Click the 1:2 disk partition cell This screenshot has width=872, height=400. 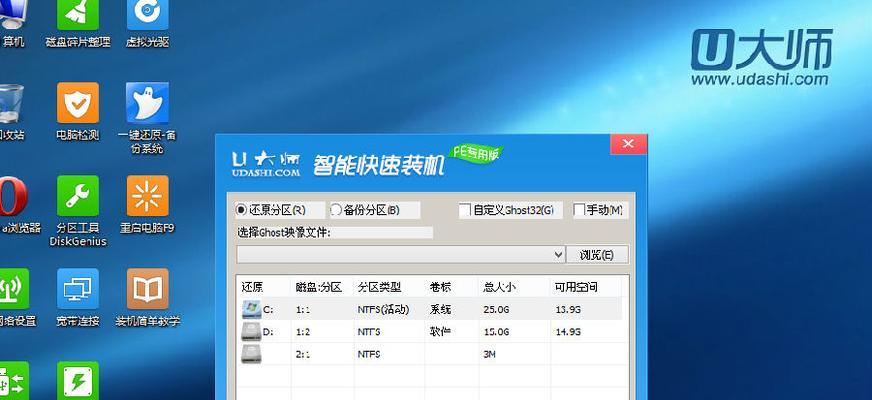303,332
